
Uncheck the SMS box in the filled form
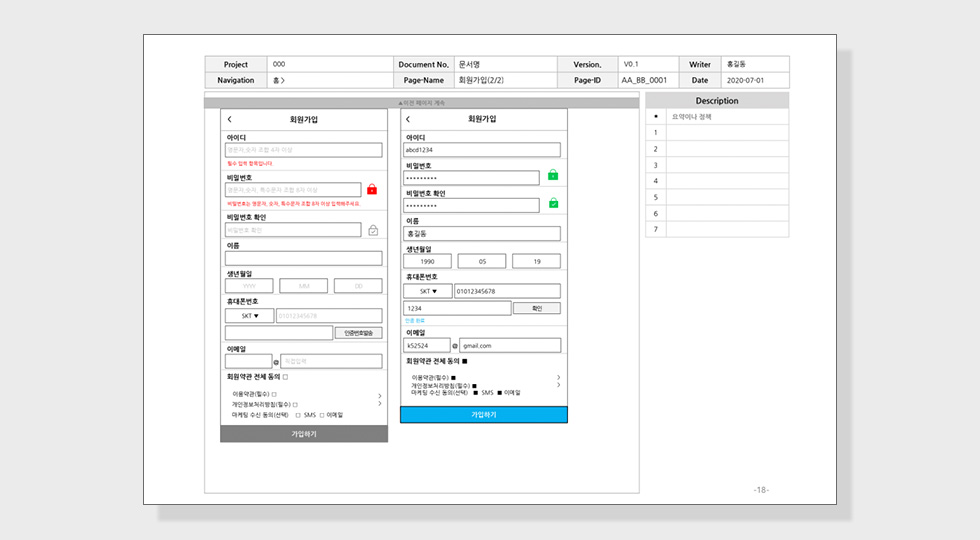[476, 393]
